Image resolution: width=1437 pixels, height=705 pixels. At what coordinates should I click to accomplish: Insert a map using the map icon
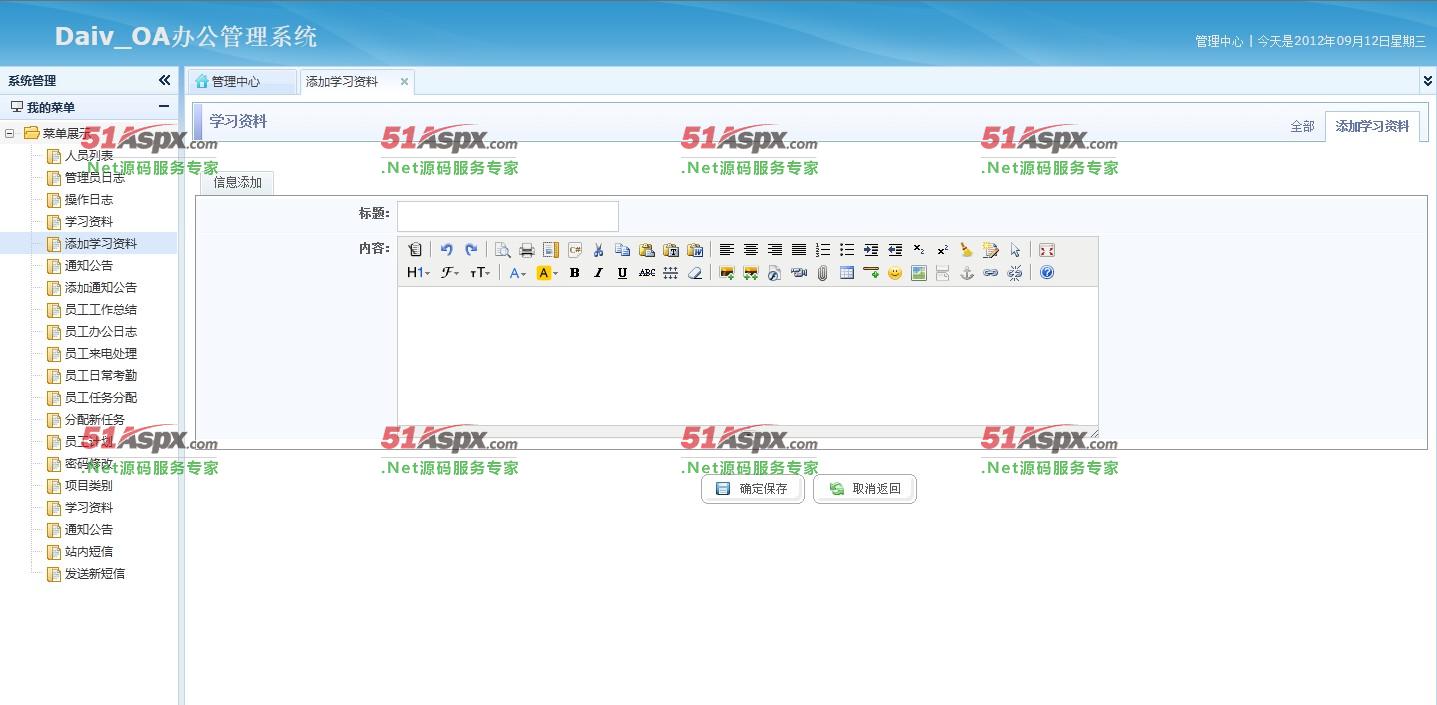point(919,273)
